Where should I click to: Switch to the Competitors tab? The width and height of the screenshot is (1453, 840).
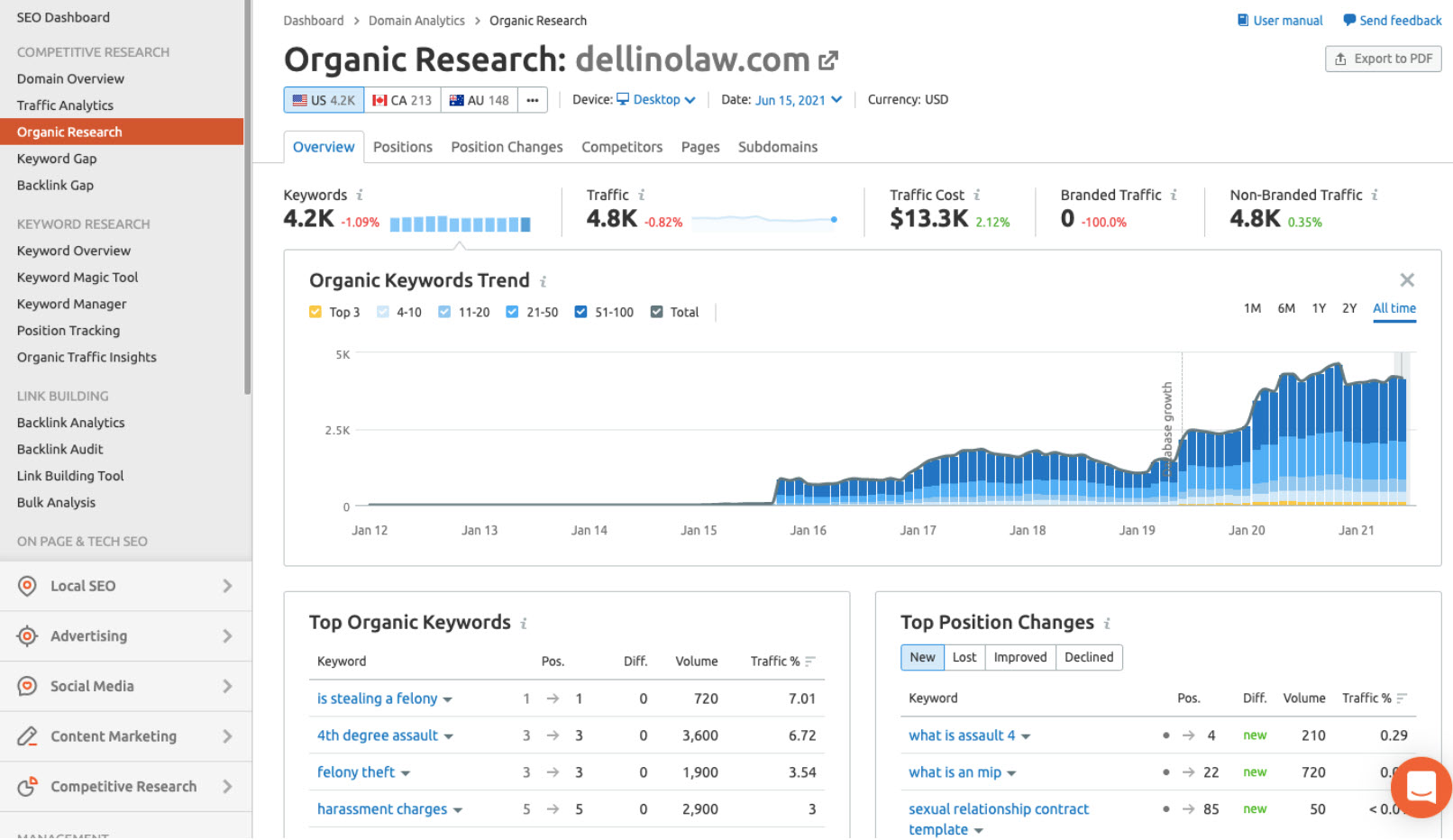[622, 147]
